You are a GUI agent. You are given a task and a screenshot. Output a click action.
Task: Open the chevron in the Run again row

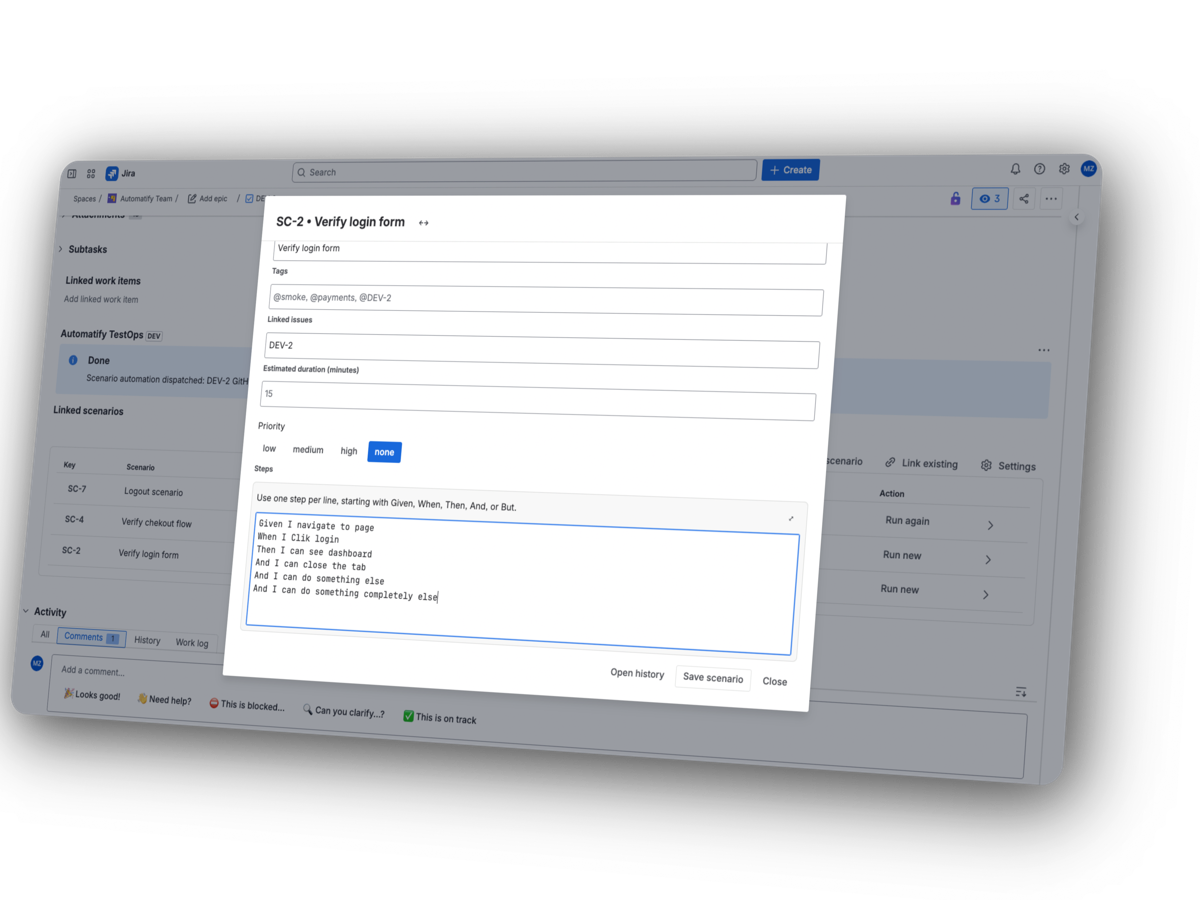[991, 525]
